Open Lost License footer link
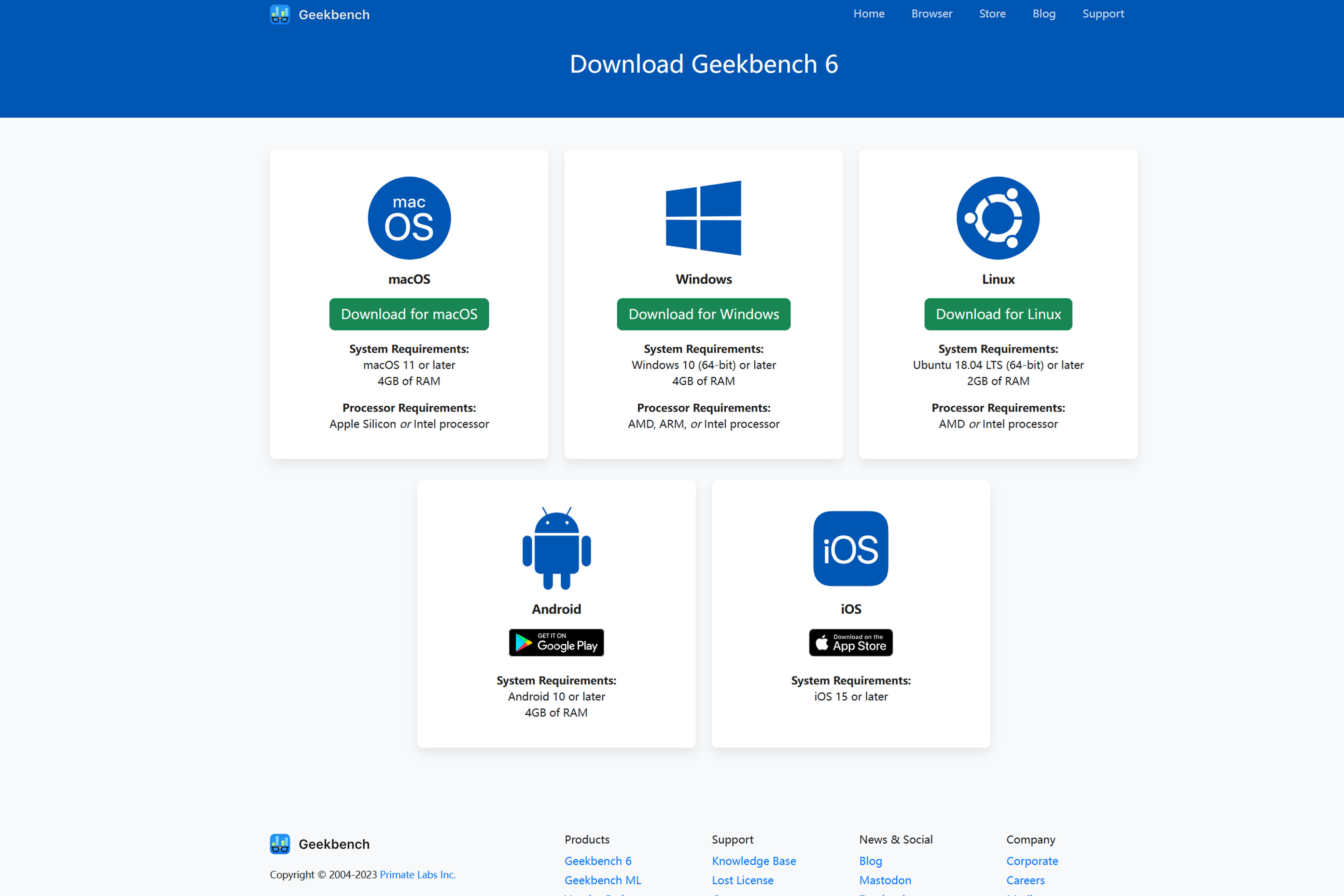The width and height of the screenshot is (1344, 896). [743, 881]
